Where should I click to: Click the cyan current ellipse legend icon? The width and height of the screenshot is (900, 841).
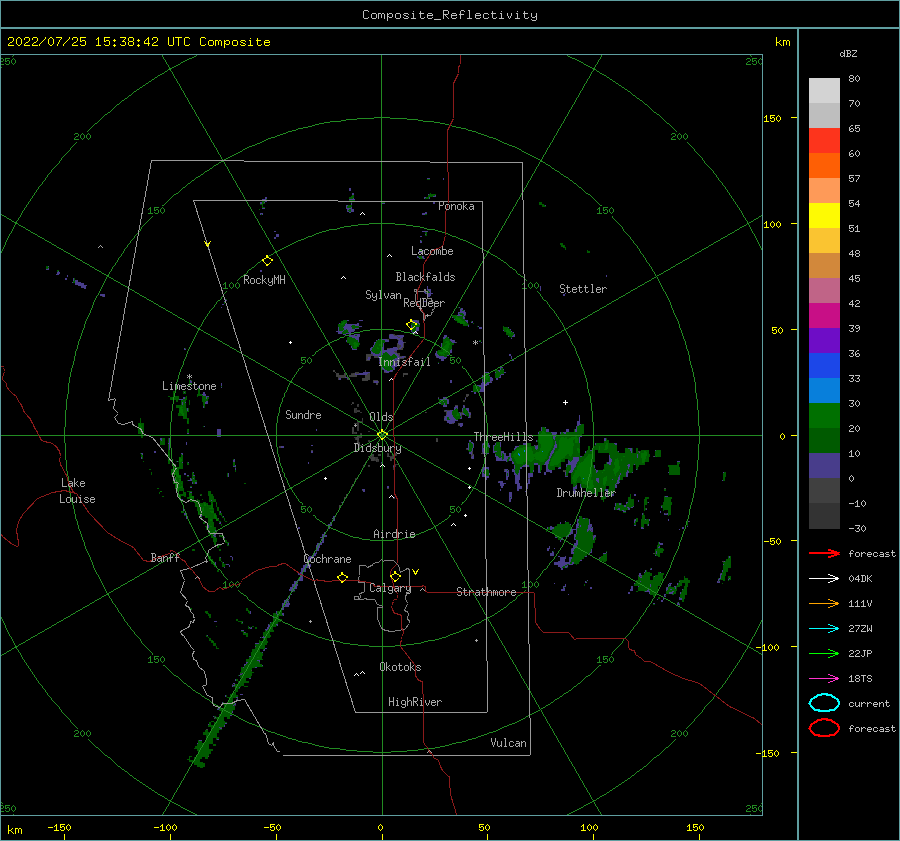[824, 703]
